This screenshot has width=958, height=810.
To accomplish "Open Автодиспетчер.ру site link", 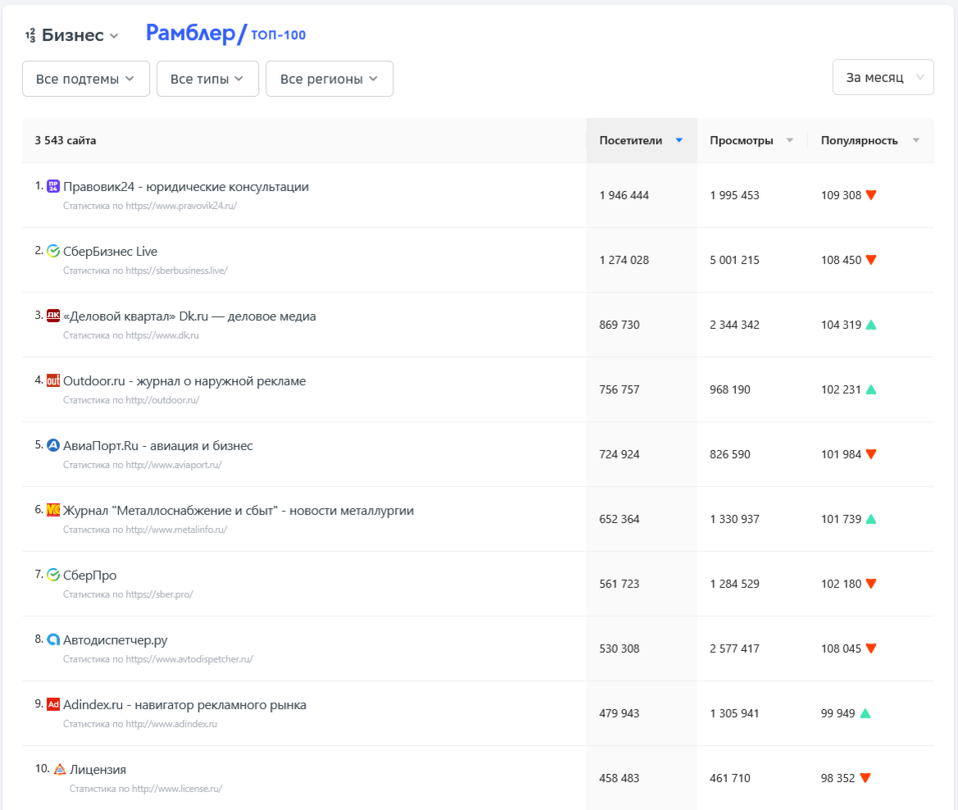I will 115,640.
